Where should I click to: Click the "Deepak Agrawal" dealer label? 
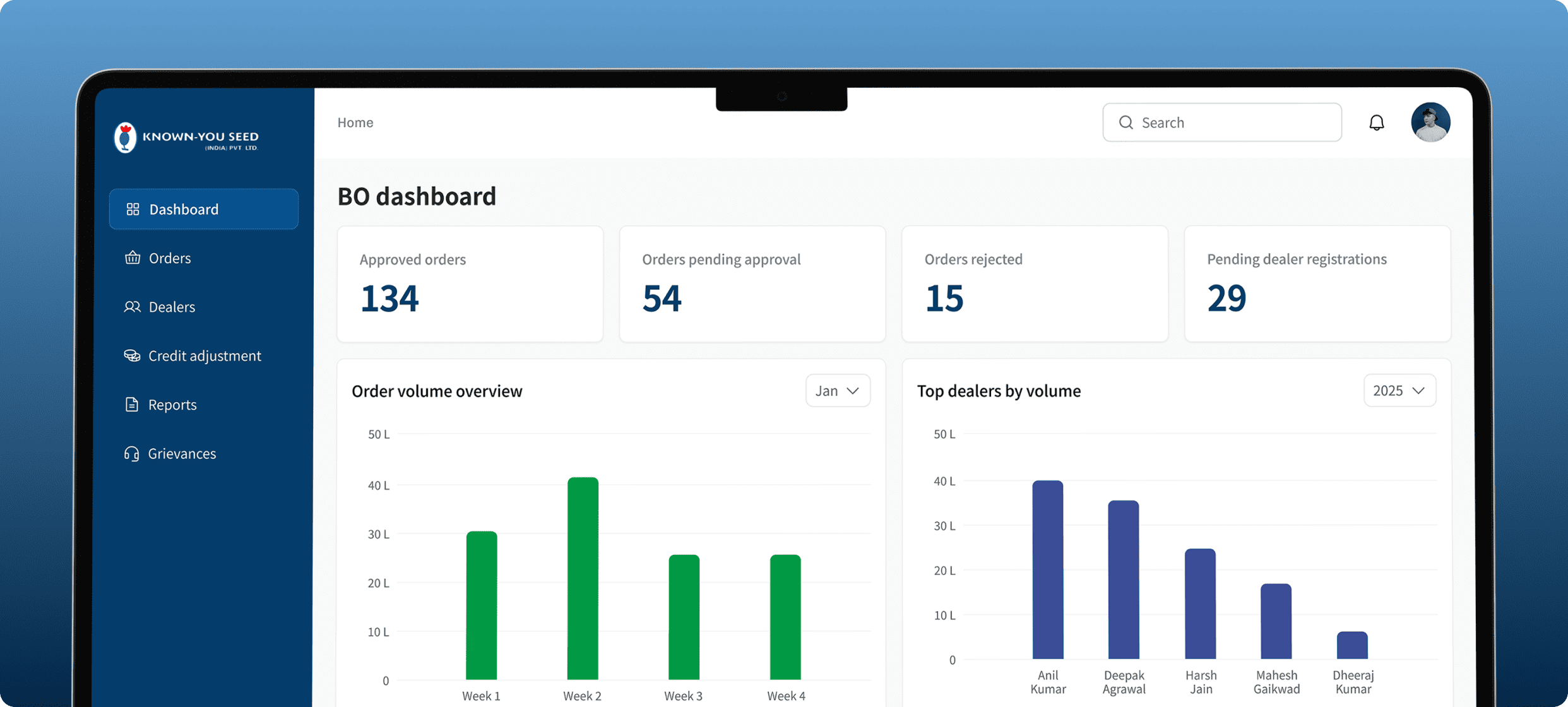[1124, 682]
